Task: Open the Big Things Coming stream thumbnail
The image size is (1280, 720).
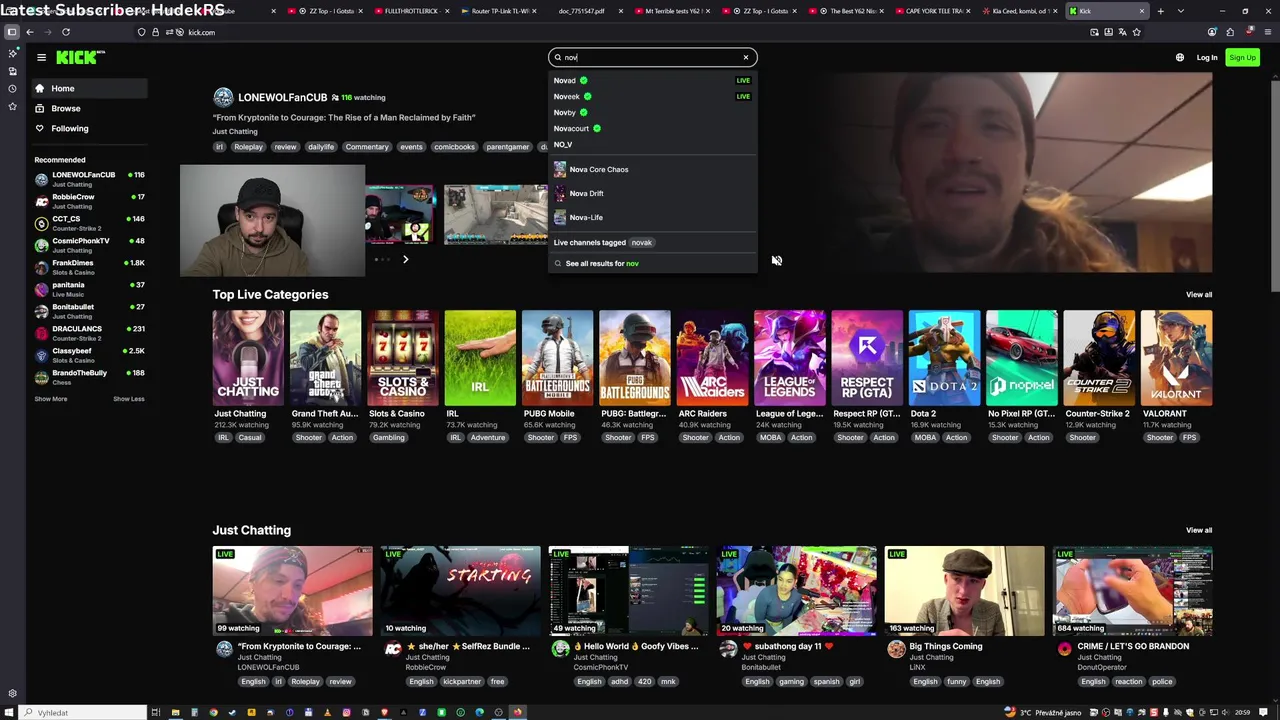Action: point(964,591)
